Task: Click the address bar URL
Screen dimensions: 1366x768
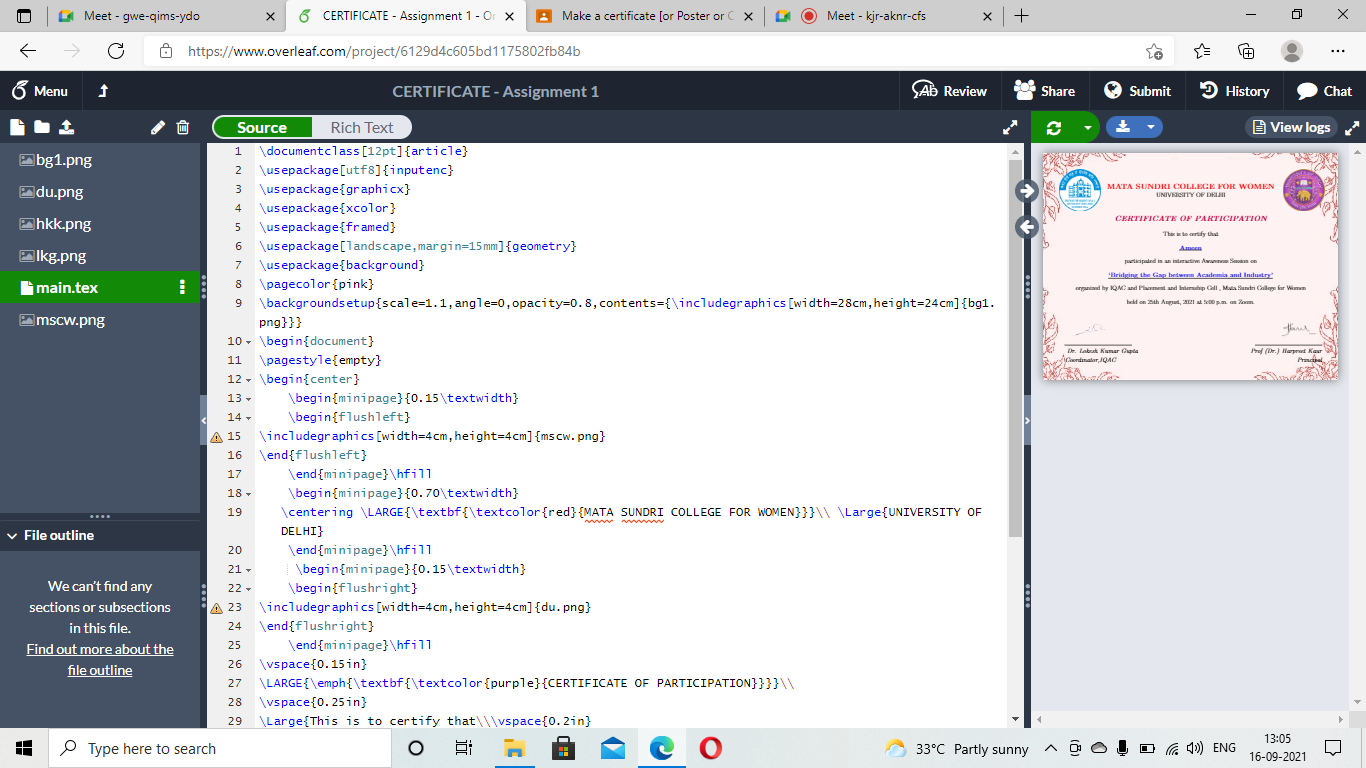Action: coord(385,51)
